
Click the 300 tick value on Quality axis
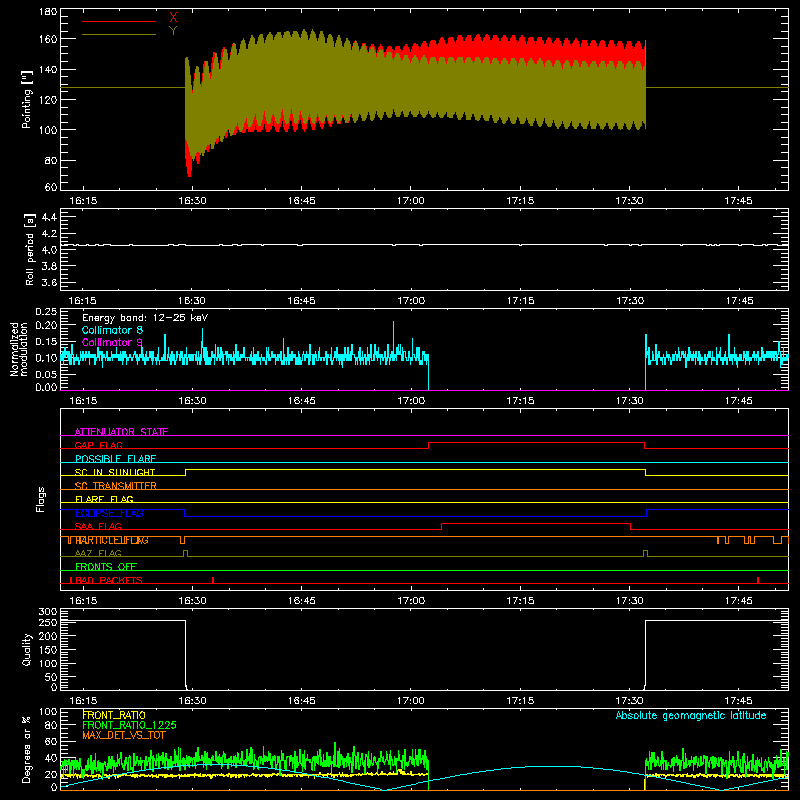48,612
